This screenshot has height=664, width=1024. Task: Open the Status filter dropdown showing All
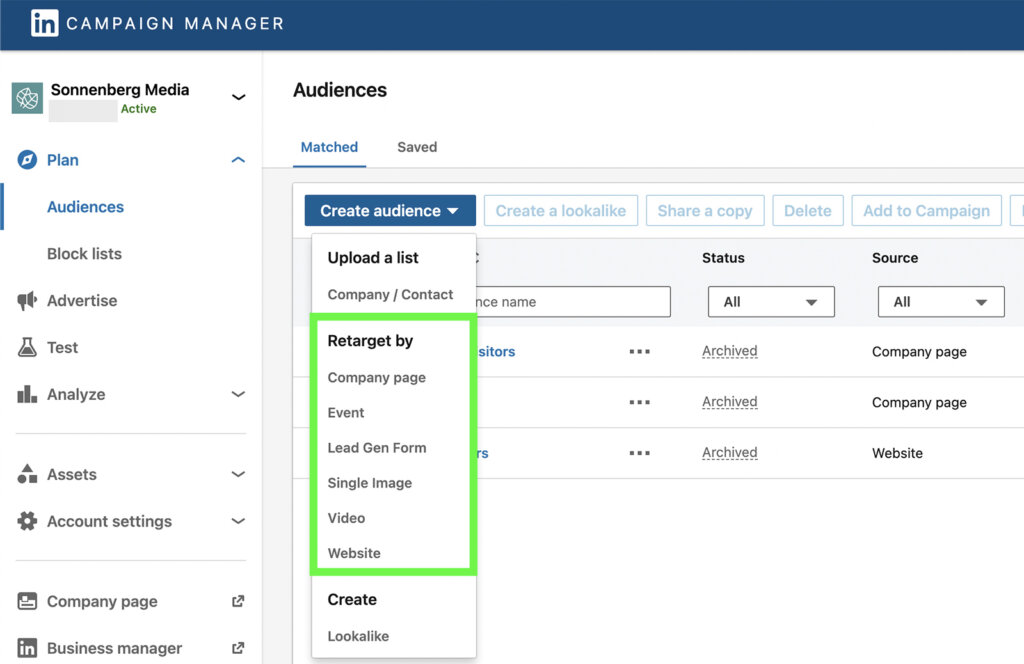770,301
